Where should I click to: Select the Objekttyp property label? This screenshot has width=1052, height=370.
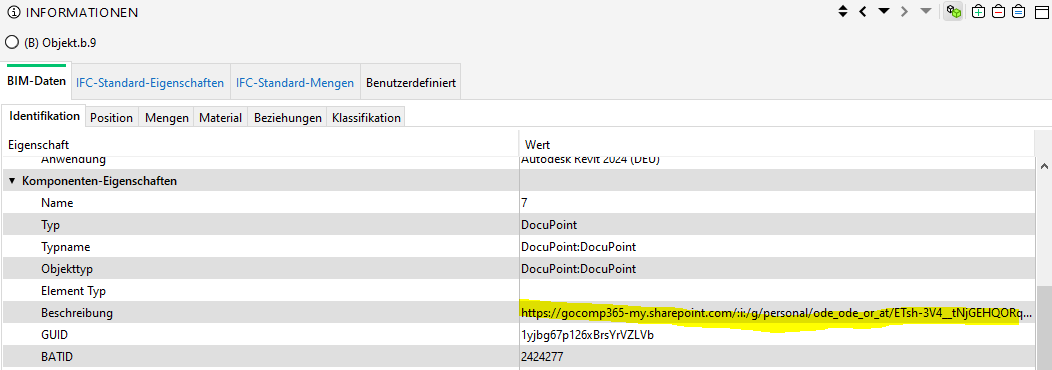coord(66,269)
